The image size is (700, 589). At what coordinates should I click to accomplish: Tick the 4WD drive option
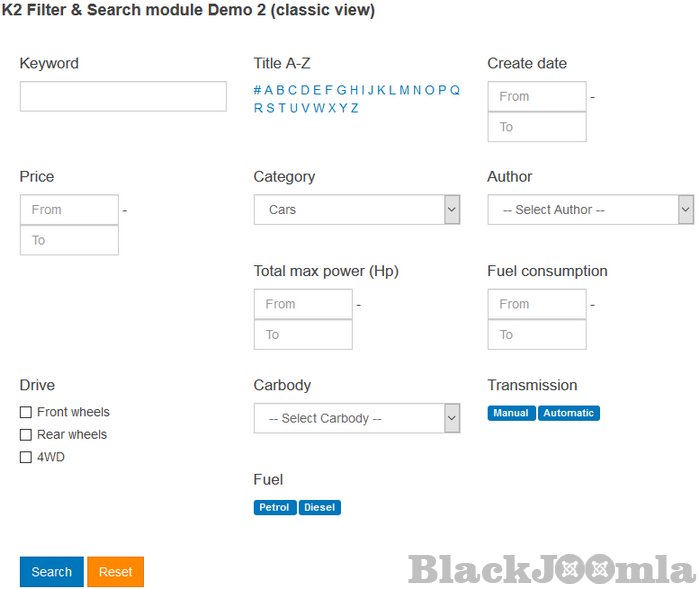(26, 457)
